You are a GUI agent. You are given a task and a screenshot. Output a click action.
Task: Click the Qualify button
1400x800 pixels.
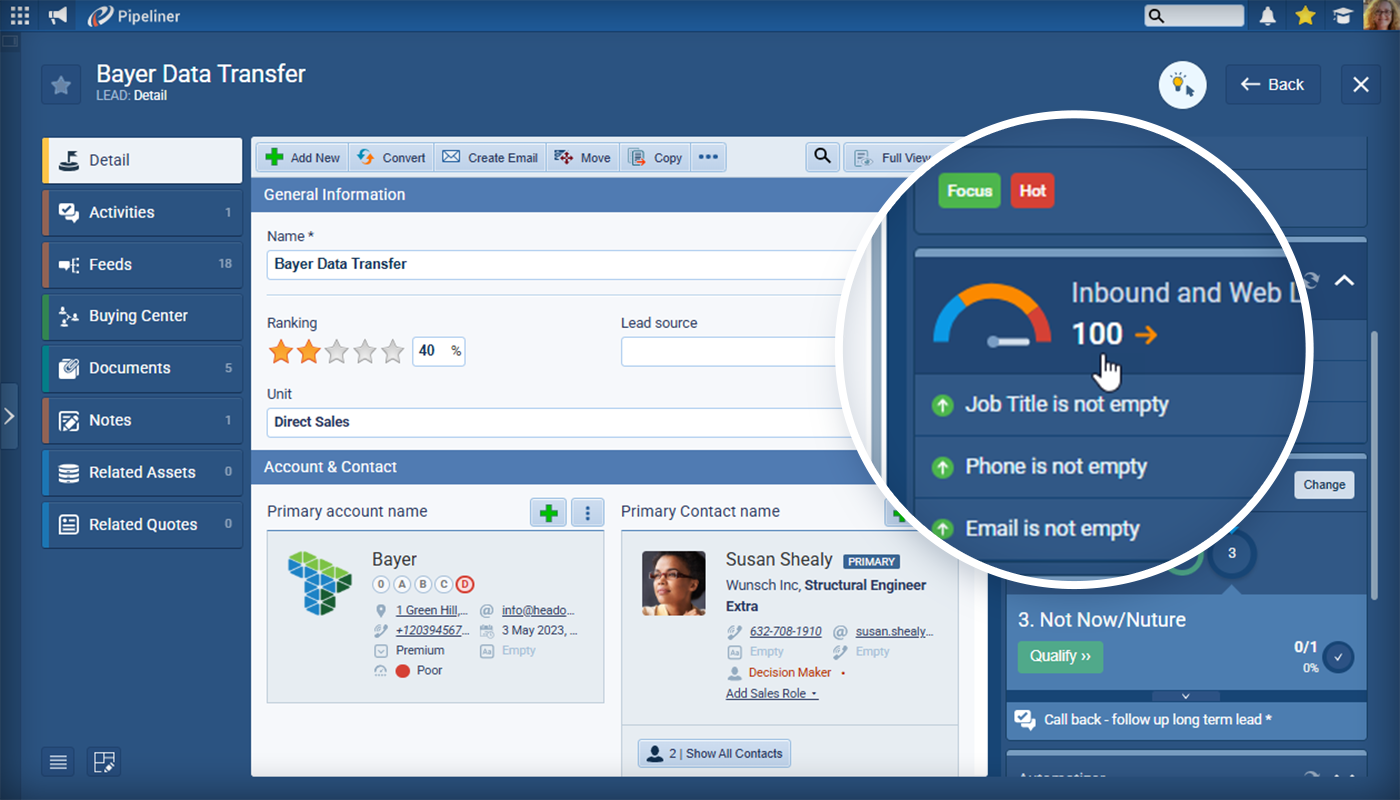click(1060, 657)
